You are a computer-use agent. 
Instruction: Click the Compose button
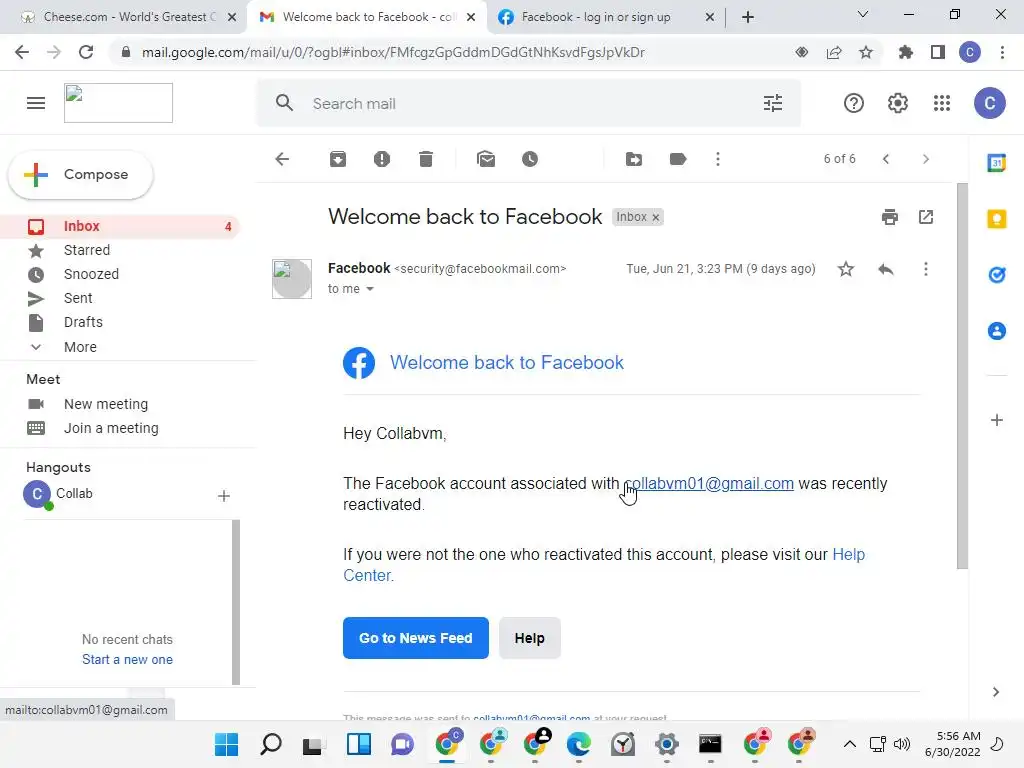point(80,174)
